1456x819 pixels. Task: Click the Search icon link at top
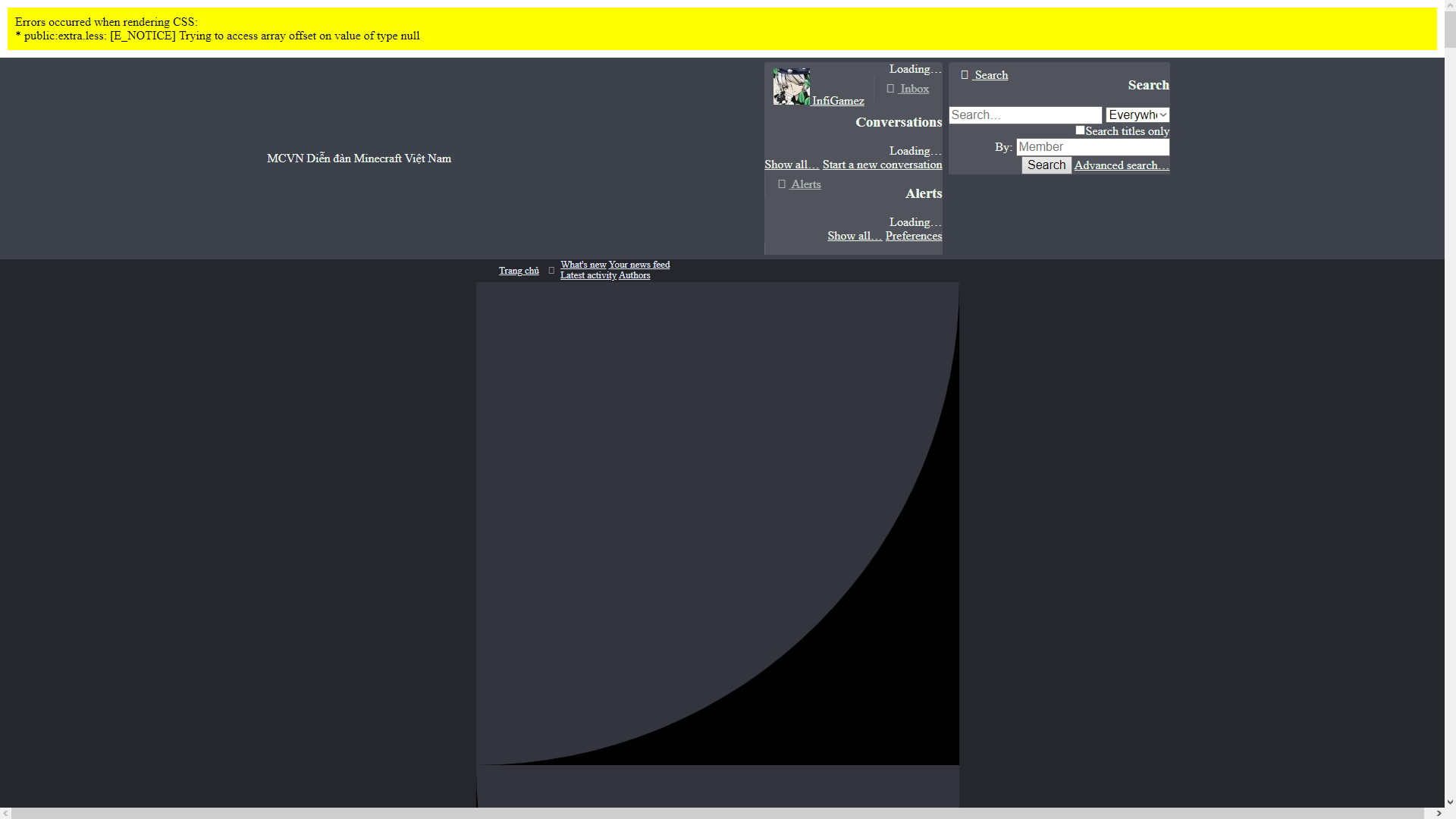tap(984, 75)
